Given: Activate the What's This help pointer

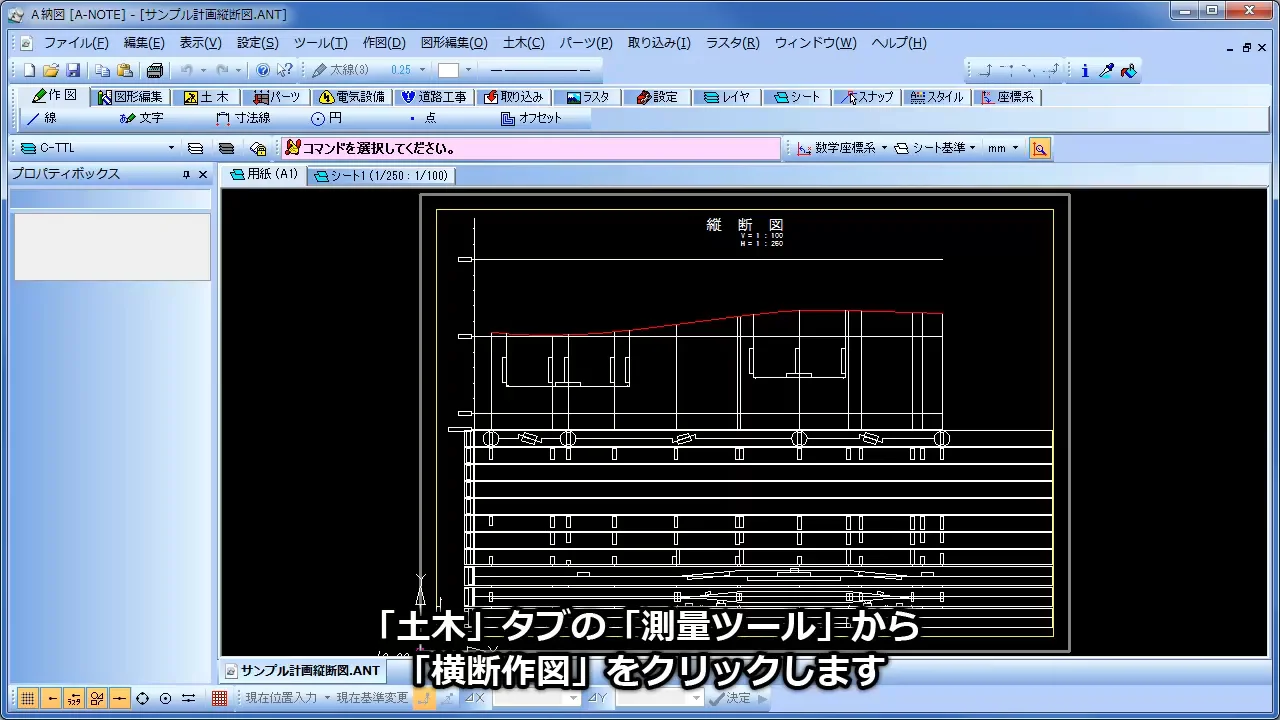Looking at the screenshot, I should click(285, 70).
